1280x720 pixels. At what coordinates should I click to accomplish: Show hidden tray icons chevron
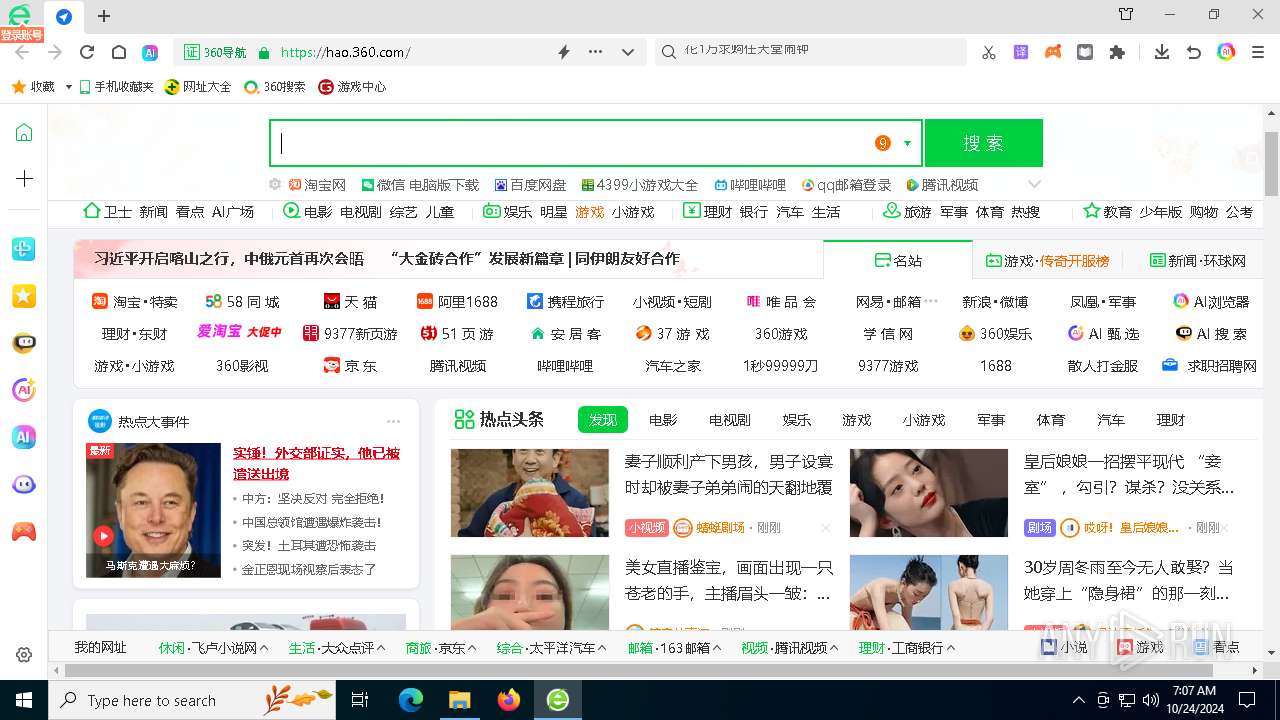point(1078,700)
